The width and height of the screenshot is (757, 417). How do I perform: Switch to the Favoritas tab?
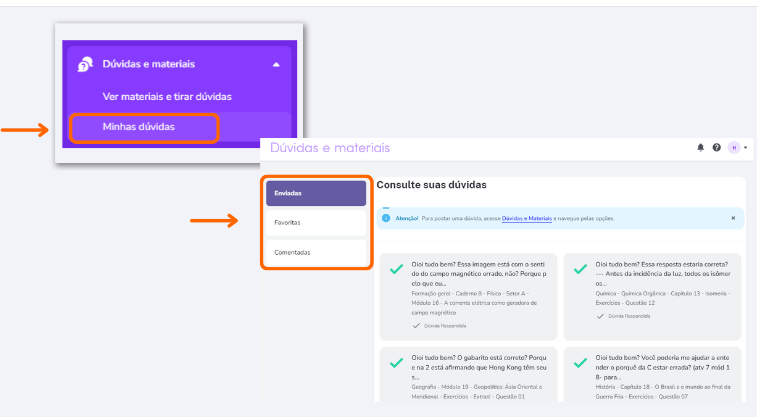(x=316, y=222)
